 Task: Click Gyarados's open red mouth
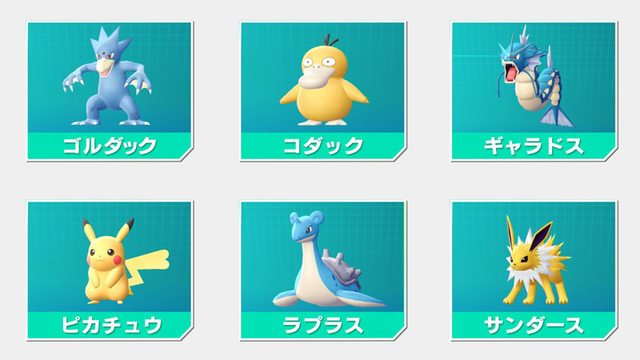(510, 72)
